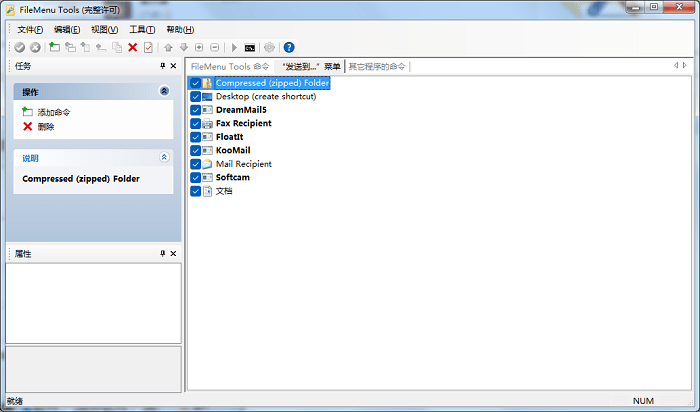
Task: Click the gear settings toolbar icon
Action: pos(269,47)
